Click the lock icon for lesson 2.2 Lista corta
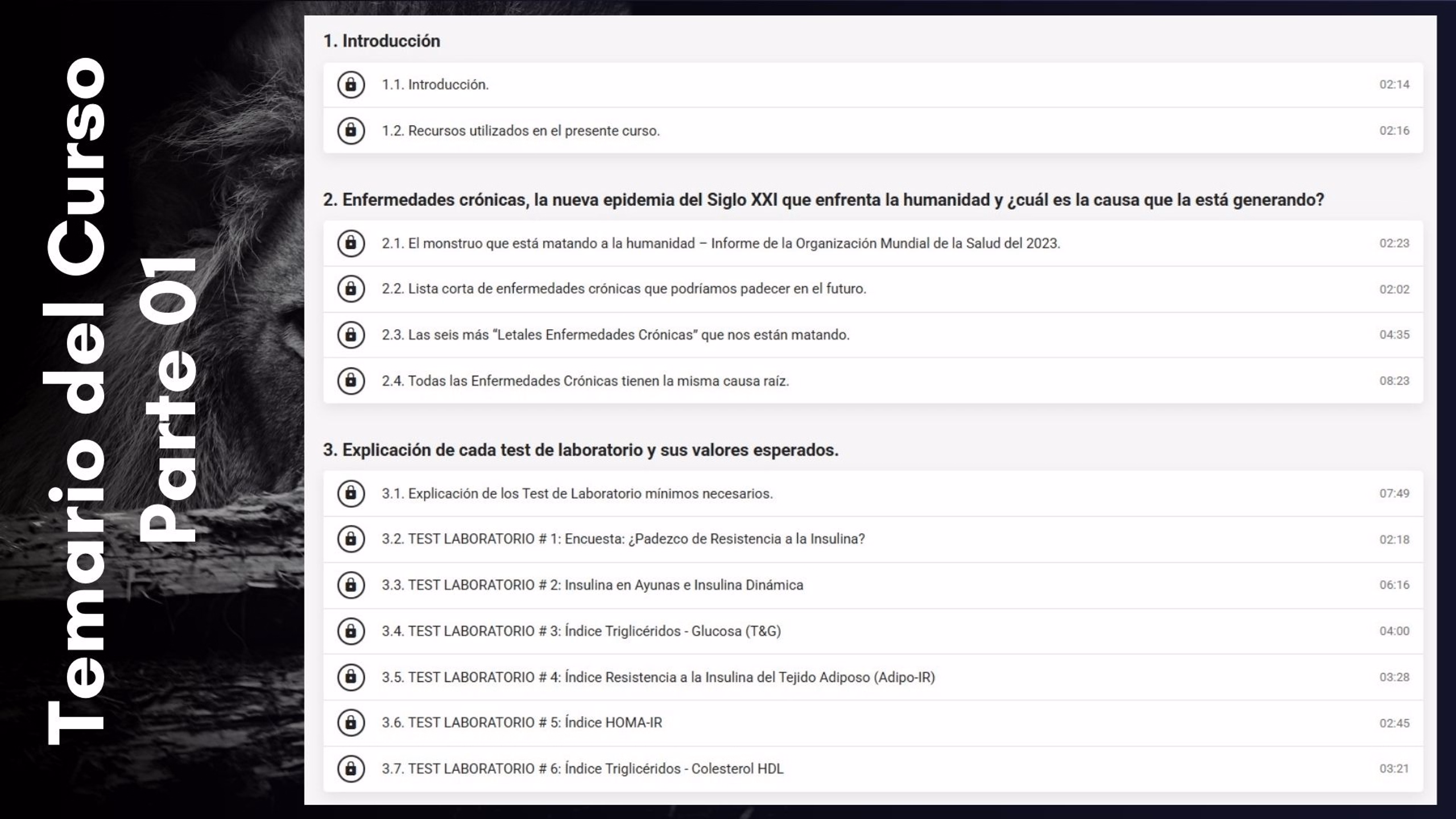1456x819 pixels. [351, 289]
